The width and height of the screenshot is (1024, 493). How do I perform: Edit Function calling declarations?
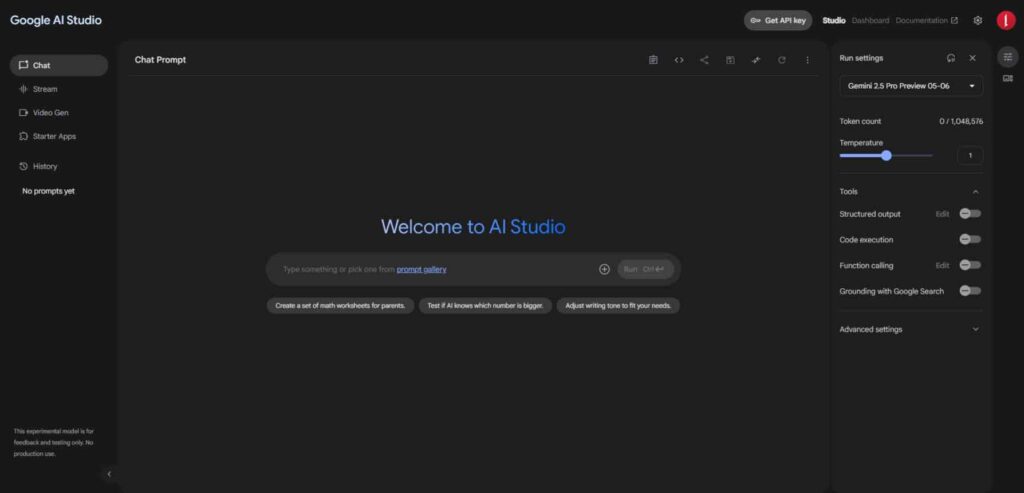point(942,266)
